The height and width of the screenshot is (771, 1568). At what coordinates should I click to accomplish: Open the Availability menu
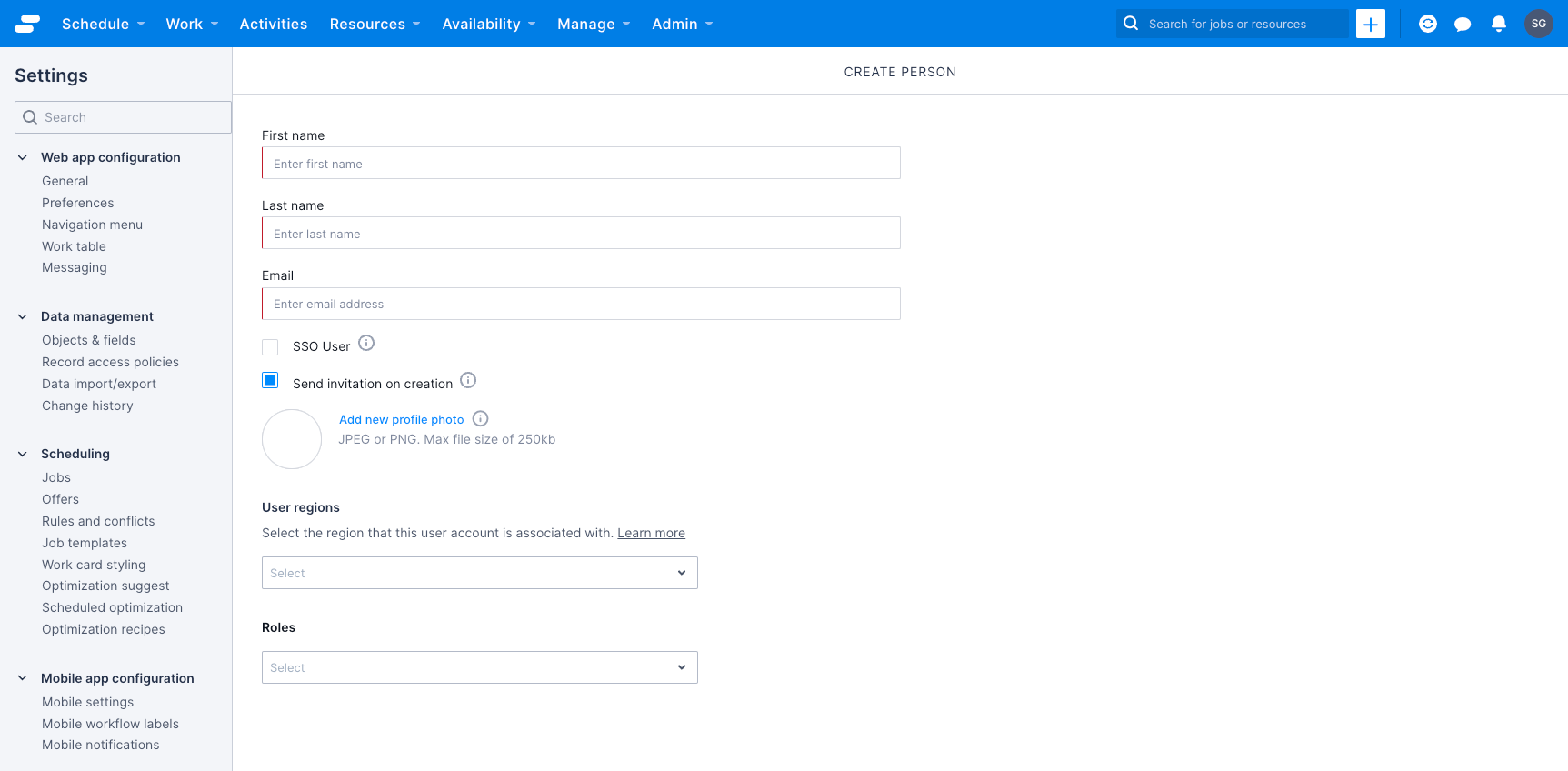coord(489,24)
